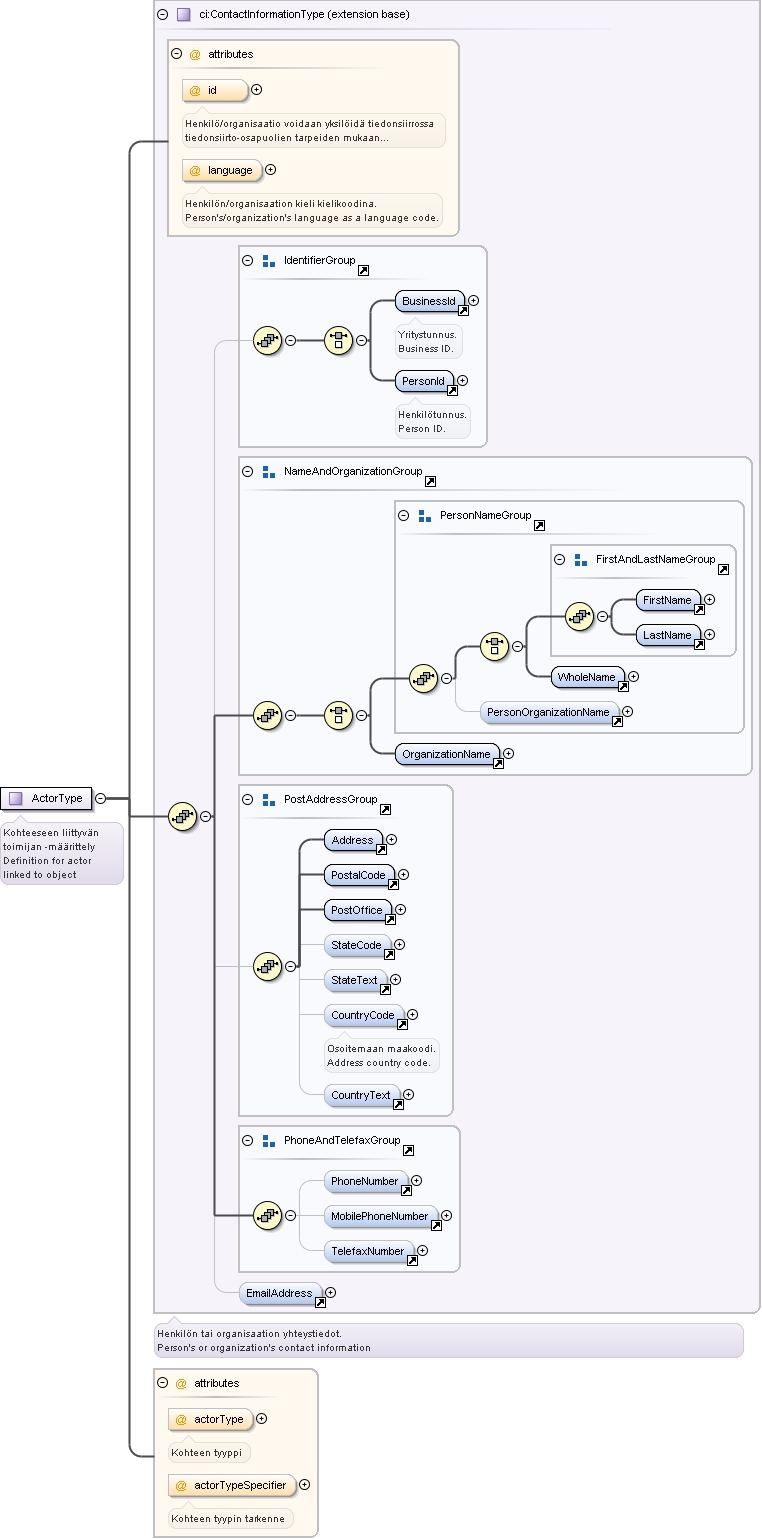Expand the actorType attribute plus button
This screenshot has width=762, height=1539.
click(262, 1419)
